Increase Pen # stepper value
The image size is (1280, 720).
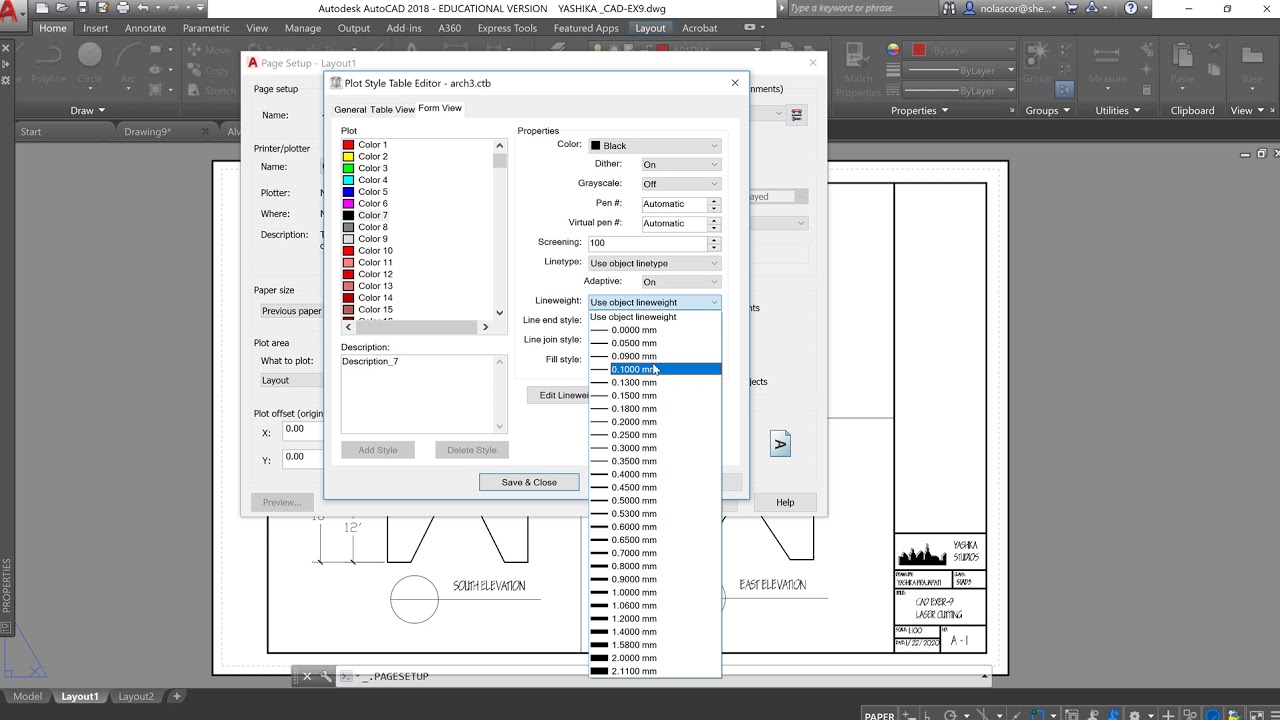[x=714, y=201]
